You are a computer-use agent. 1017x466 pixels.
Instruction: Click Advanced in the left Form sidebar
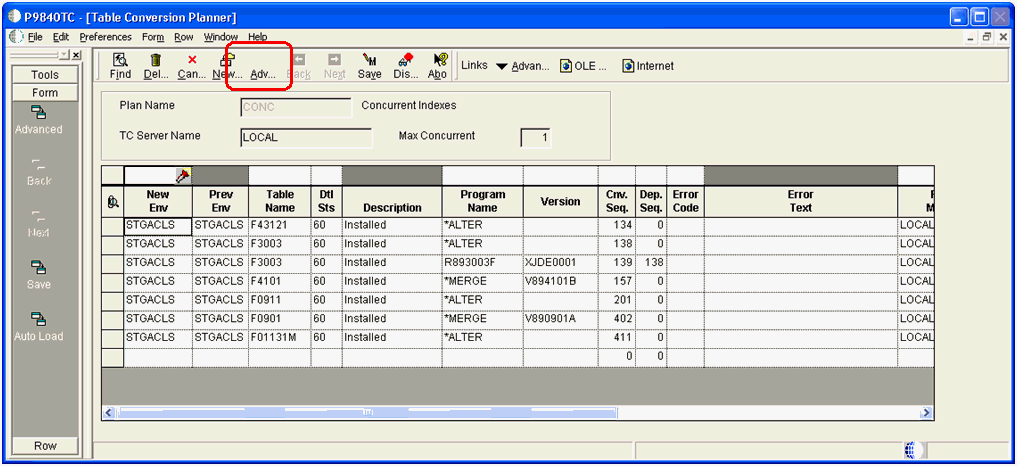(39, 119)
